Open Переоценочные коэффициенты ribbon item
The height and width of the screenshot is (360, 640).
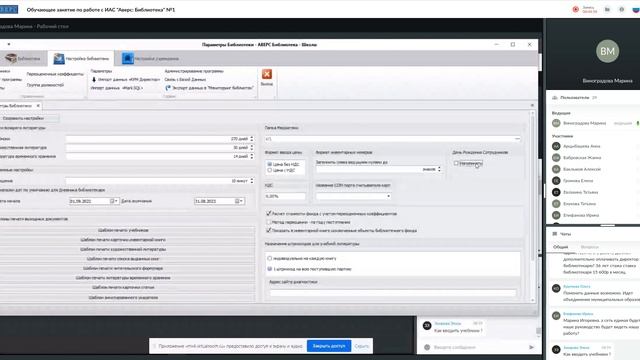(55, 74)
